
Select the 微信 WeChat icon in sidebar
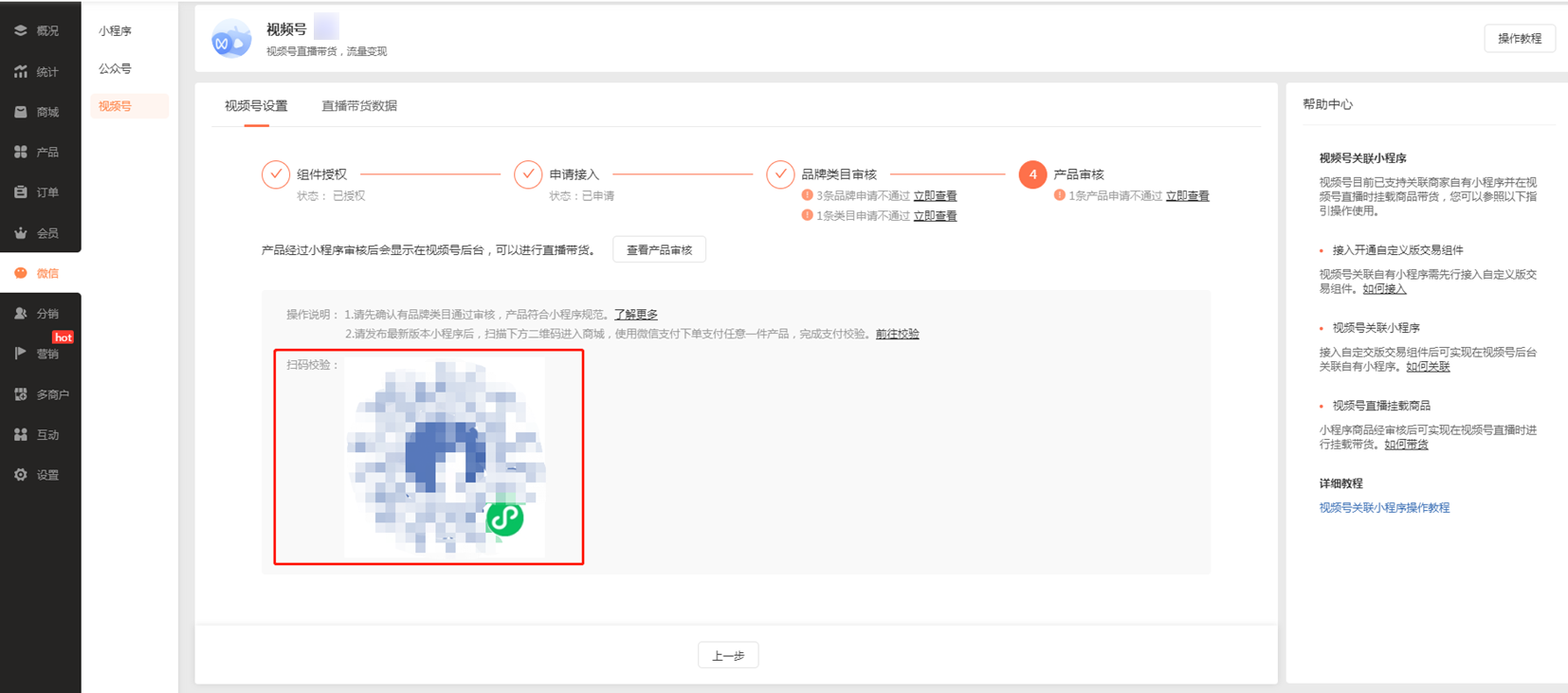click(x=20, y=273)
